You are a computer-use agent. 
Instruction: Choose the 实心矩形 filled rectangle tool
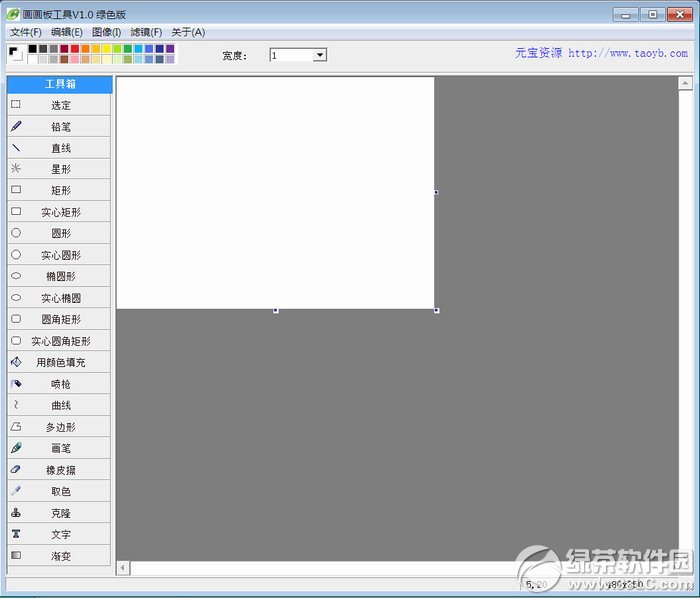pyautogui.click(x=59, y=212)
